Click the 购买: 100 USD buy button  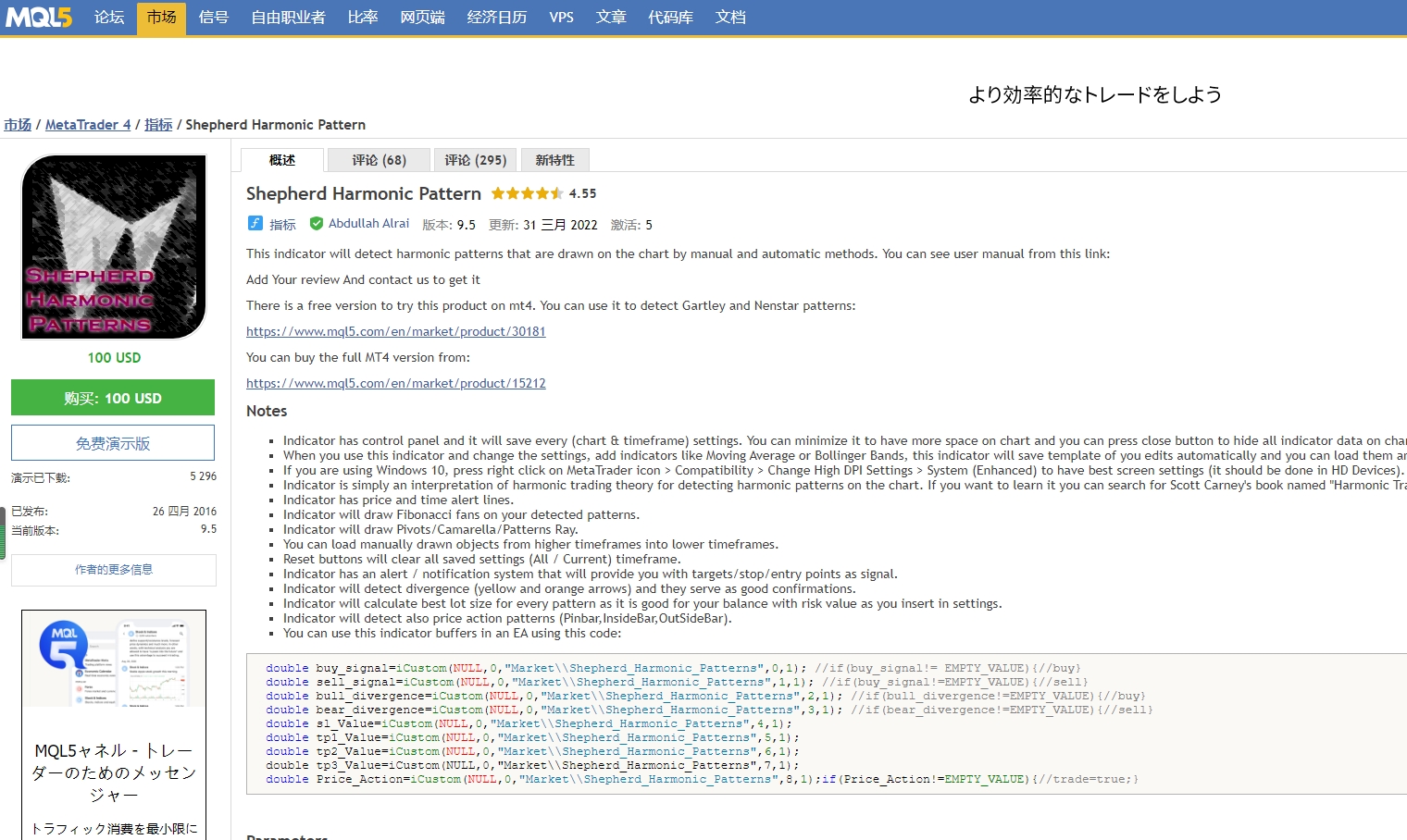(113, 398)
